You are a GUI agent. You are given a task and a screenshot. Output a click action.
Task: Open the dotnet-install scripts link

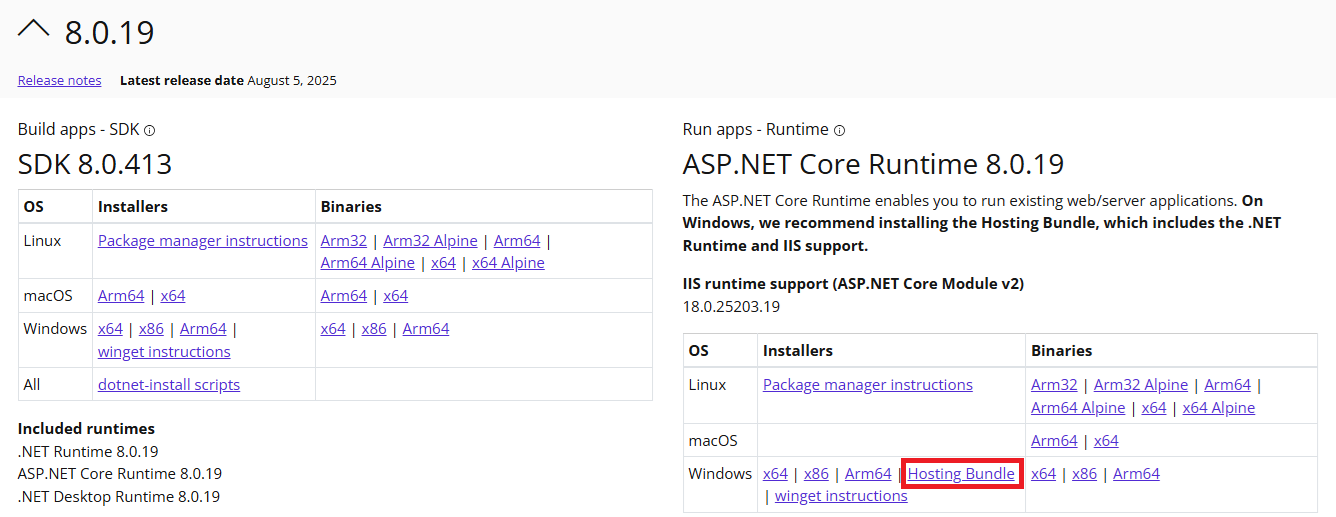click(x=169, y=385)
